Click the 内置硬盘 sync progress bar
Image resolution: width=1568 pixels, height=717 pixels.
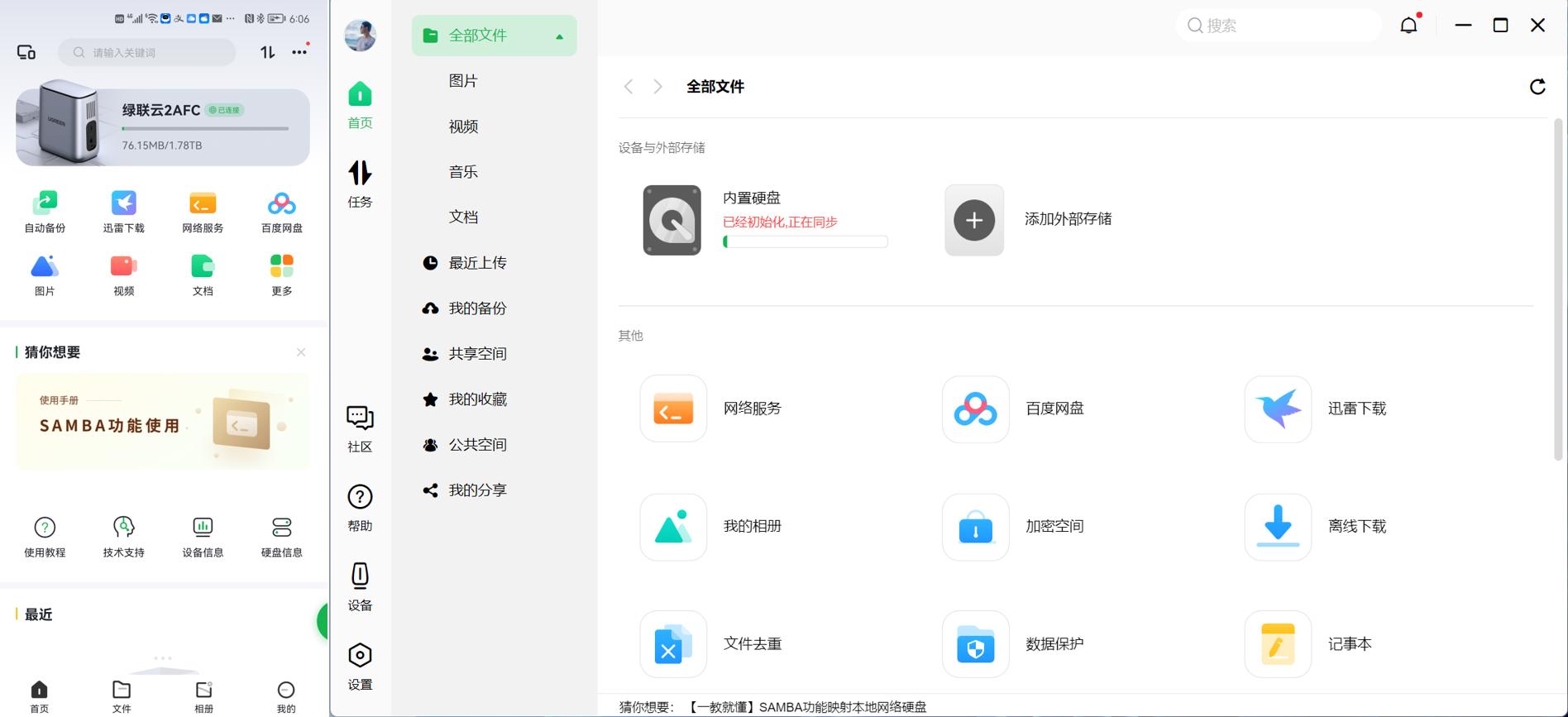tap(806, 241)
